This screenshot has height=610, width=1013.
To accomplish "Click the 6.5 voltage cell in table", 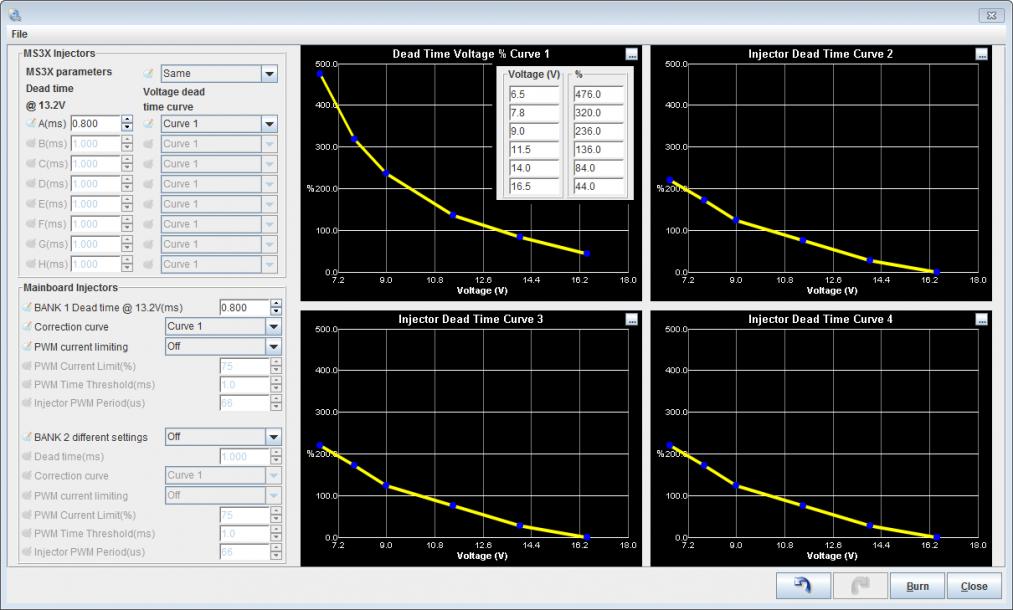I will tap(533, 94).
